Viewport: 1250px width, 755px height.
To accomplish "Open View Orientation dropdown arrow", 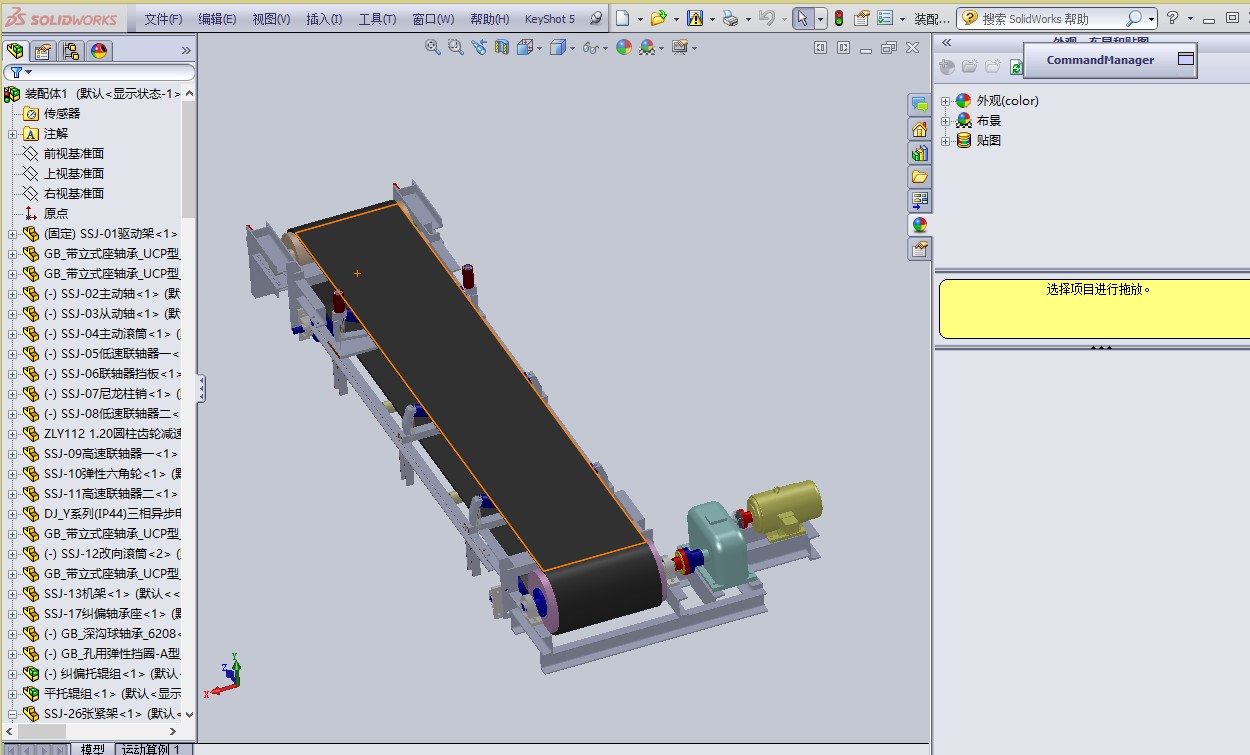I will coord(540,47).
